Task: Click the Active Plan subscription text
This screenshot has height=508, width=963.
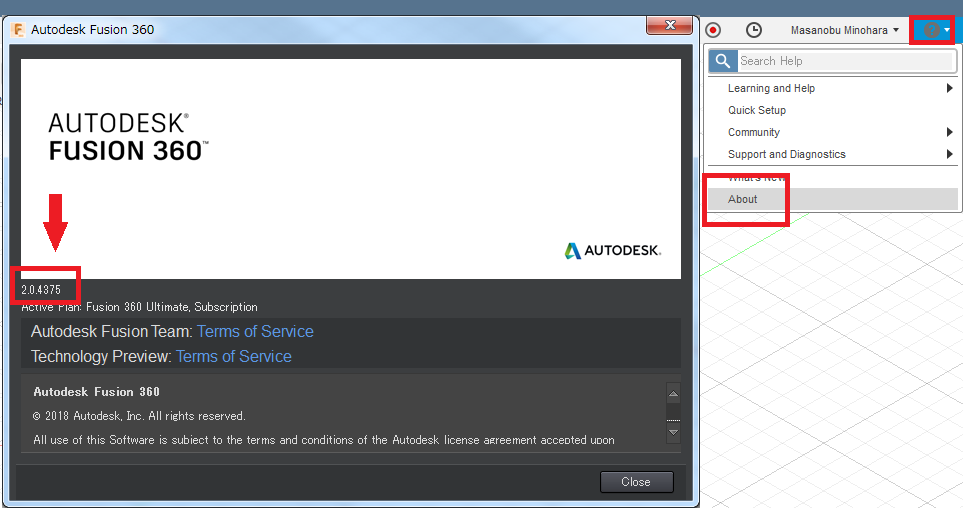Action: point(139,307)
